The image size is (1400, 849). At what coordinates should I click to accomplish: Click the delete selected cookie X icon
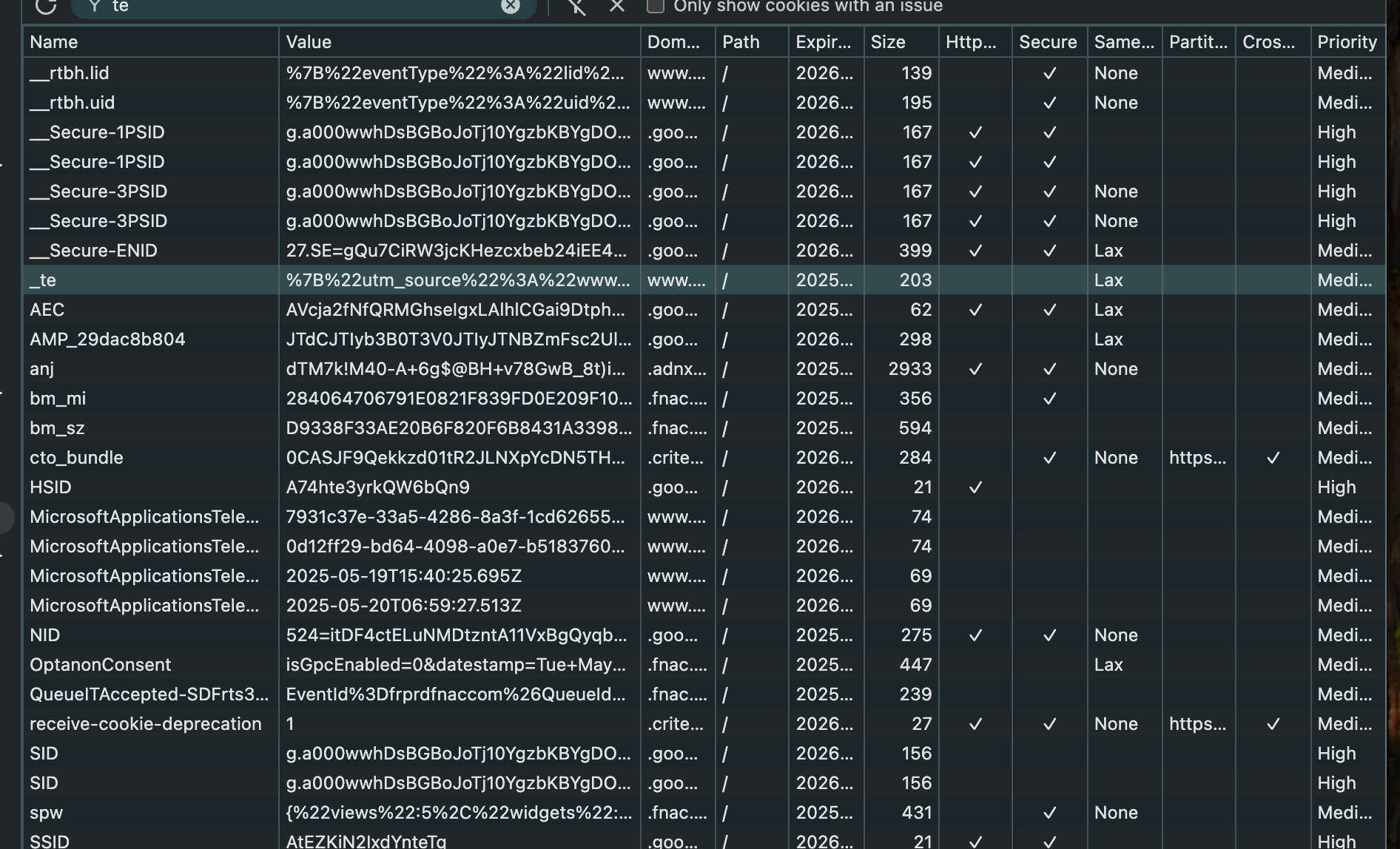(617, 7)
